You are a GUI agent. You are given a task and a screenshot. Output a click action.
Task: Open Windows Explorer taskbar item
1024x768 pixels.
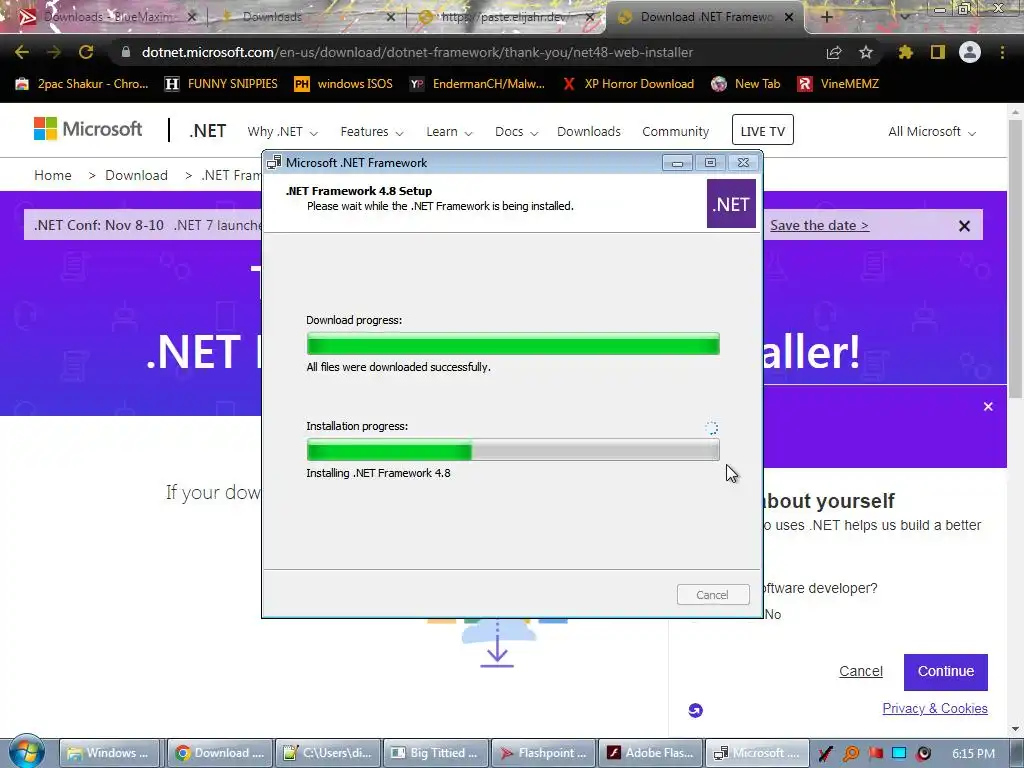(x=110, y=753)
